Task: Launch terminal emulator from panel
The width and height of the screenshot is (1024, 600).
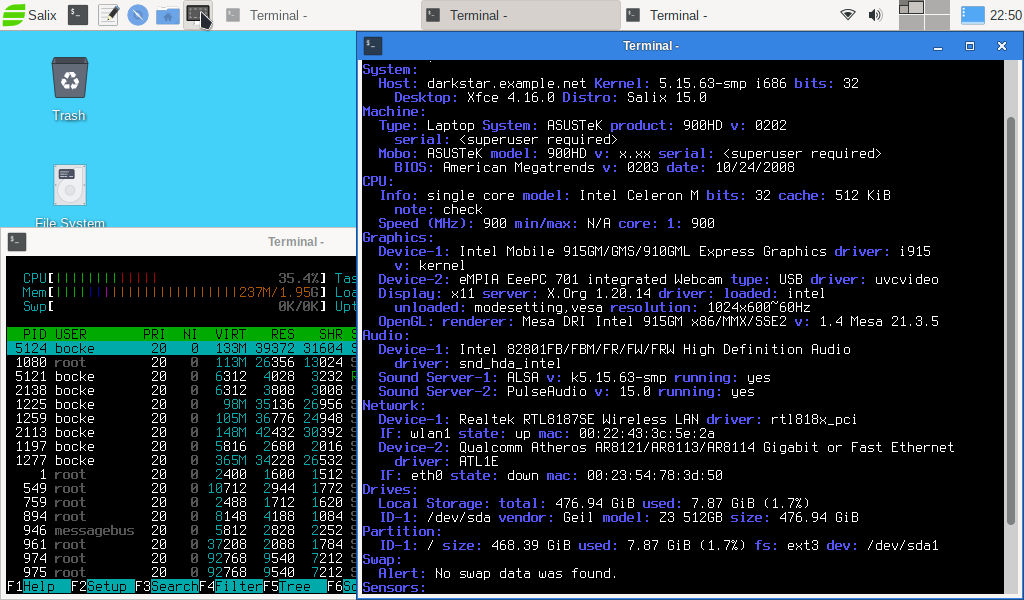Action: (x=78, y=15)
